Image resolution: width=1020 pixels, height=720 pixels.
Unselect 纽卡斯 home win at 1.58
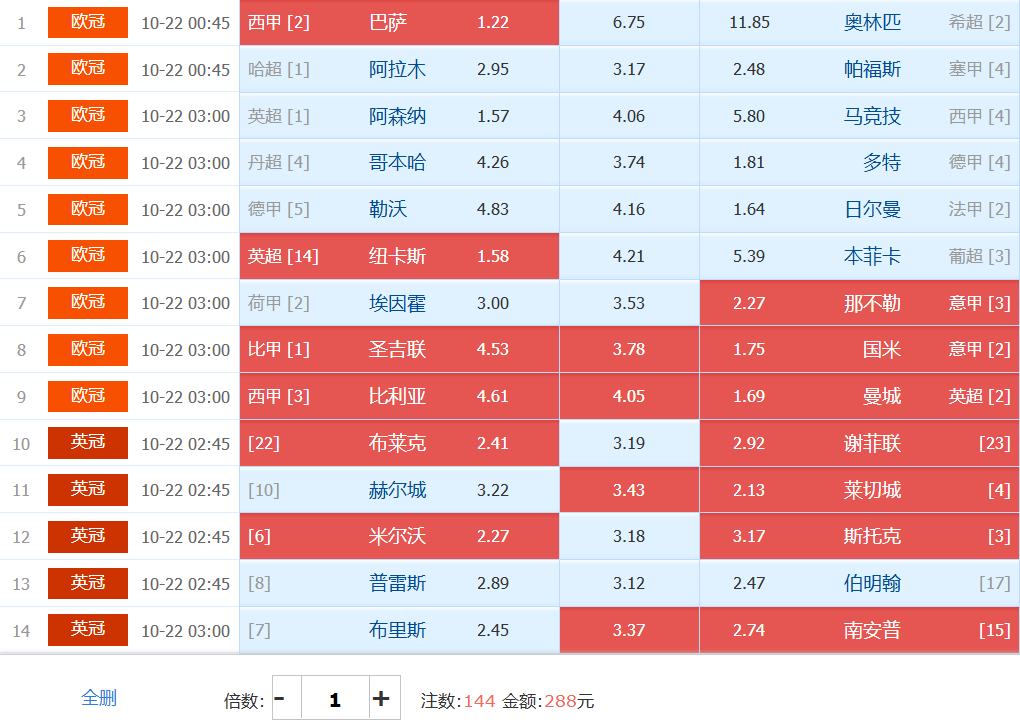point(399,256)
